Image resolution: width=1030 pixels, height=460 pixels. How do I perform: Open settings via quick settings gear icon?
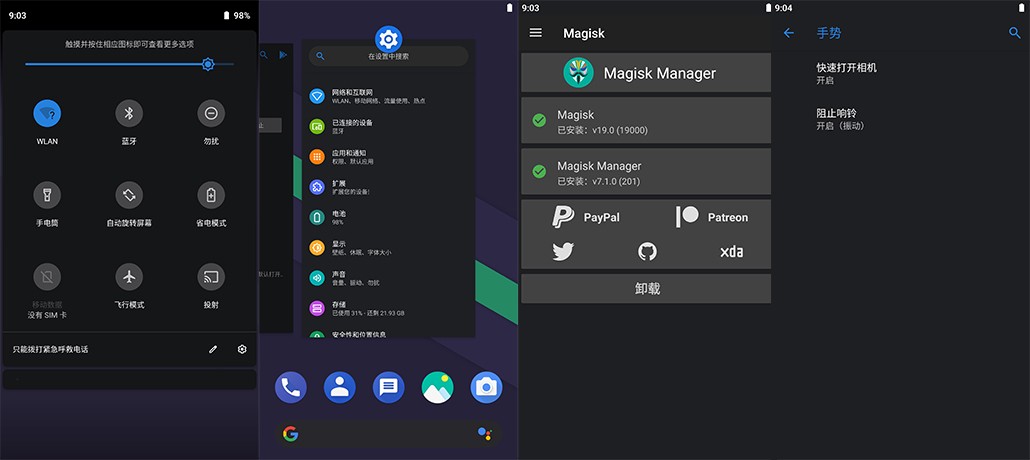point(242,350)
